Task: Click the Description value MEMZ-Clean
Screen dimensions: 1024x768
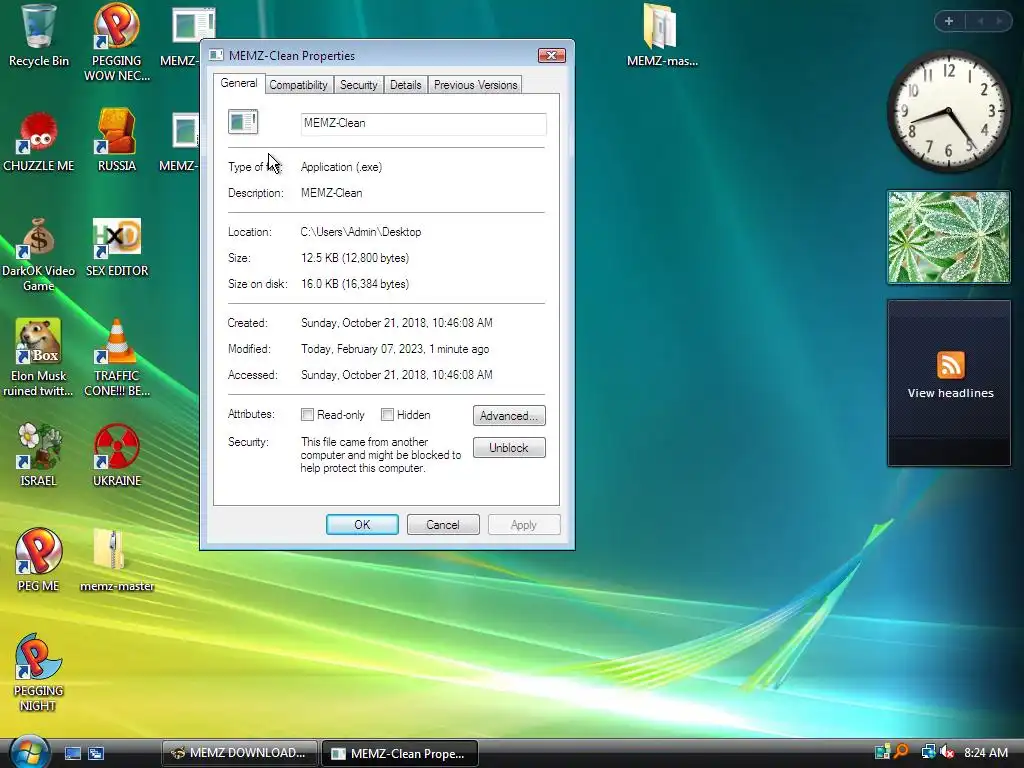Action: (331, 193)
